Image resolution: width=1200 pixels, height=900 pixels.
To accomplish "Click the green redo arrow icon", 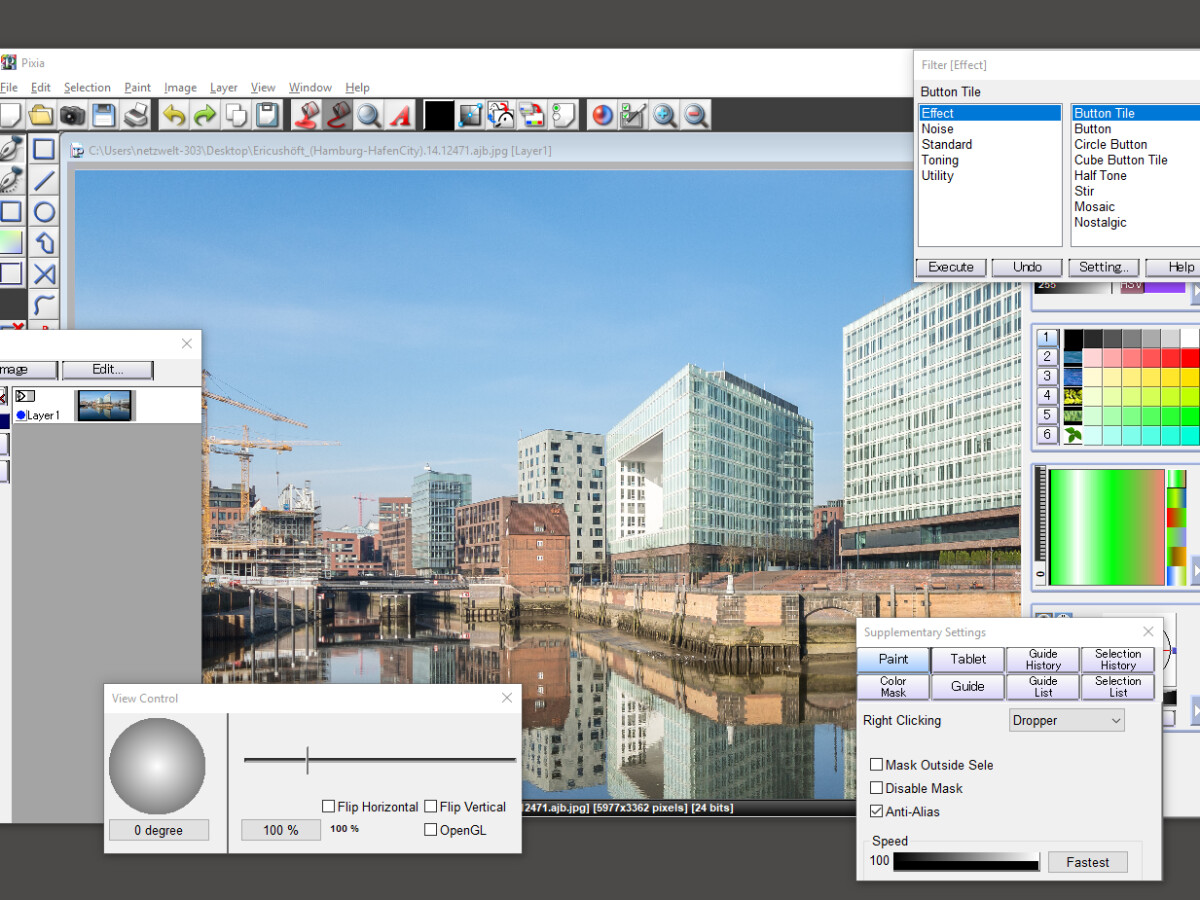I will [x=205, y=115].
